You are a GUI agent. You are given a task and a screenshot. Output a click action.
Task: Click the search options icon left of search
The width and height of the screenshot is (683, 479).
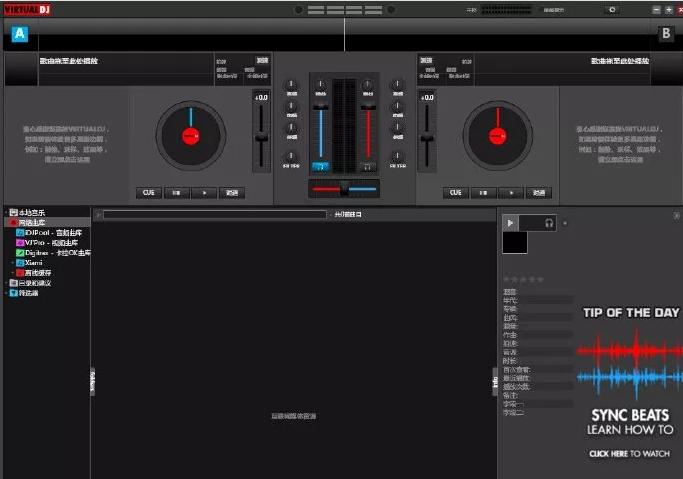point(98,215)
